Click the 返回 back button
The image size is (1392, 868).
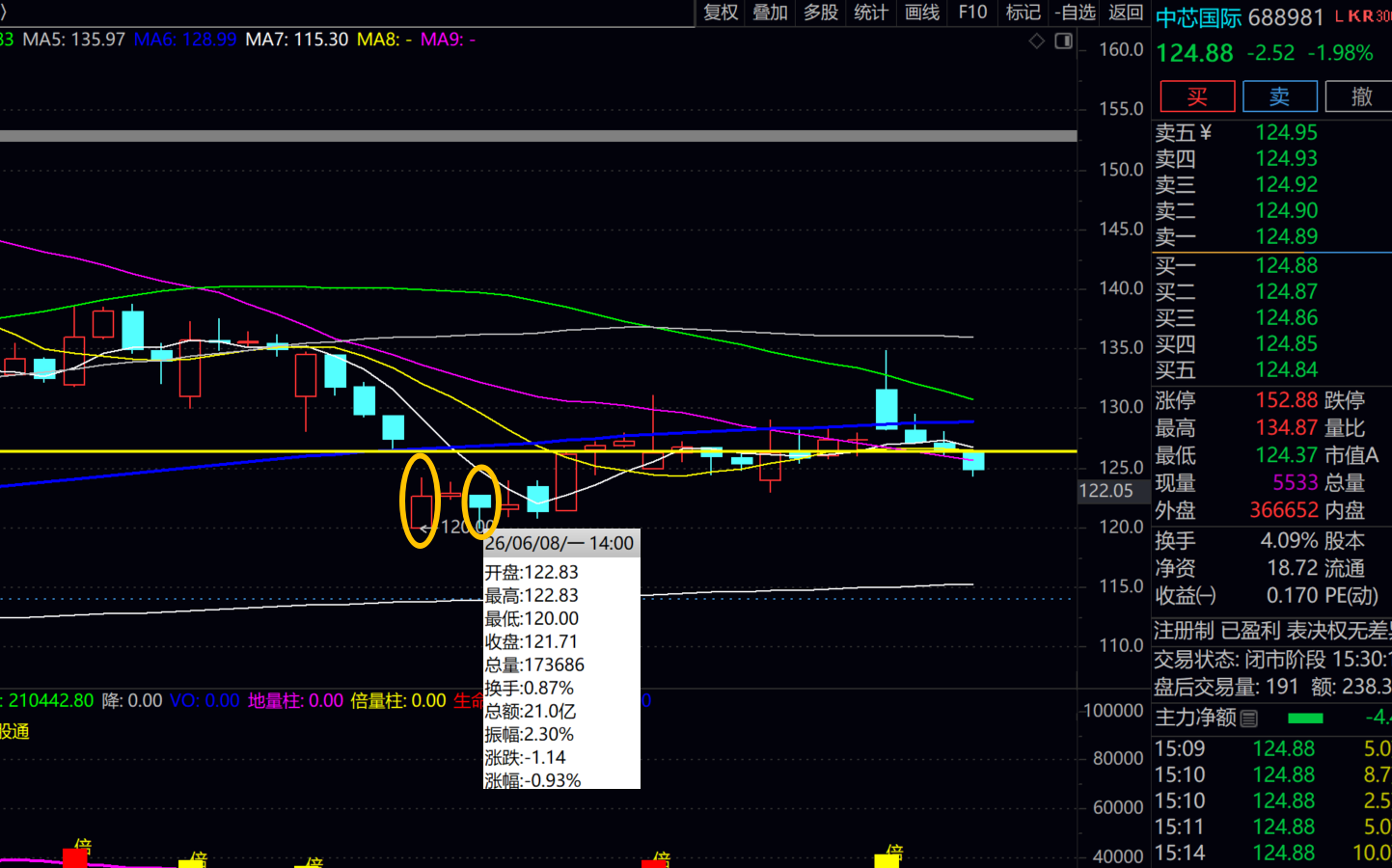click(1126, 13)
